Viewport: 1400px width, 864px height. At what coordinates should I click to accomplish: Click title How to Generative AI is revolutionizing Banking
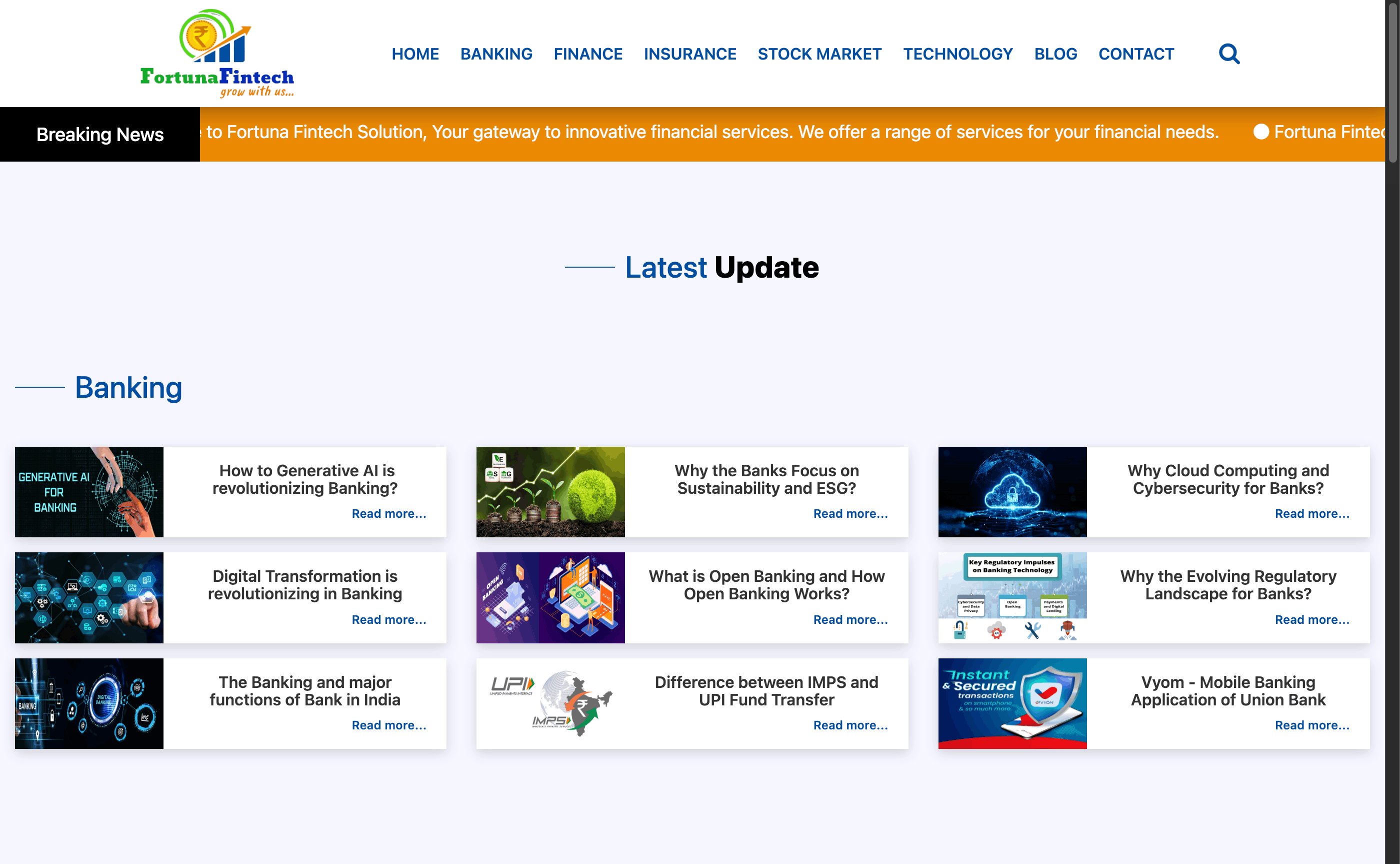305,479
